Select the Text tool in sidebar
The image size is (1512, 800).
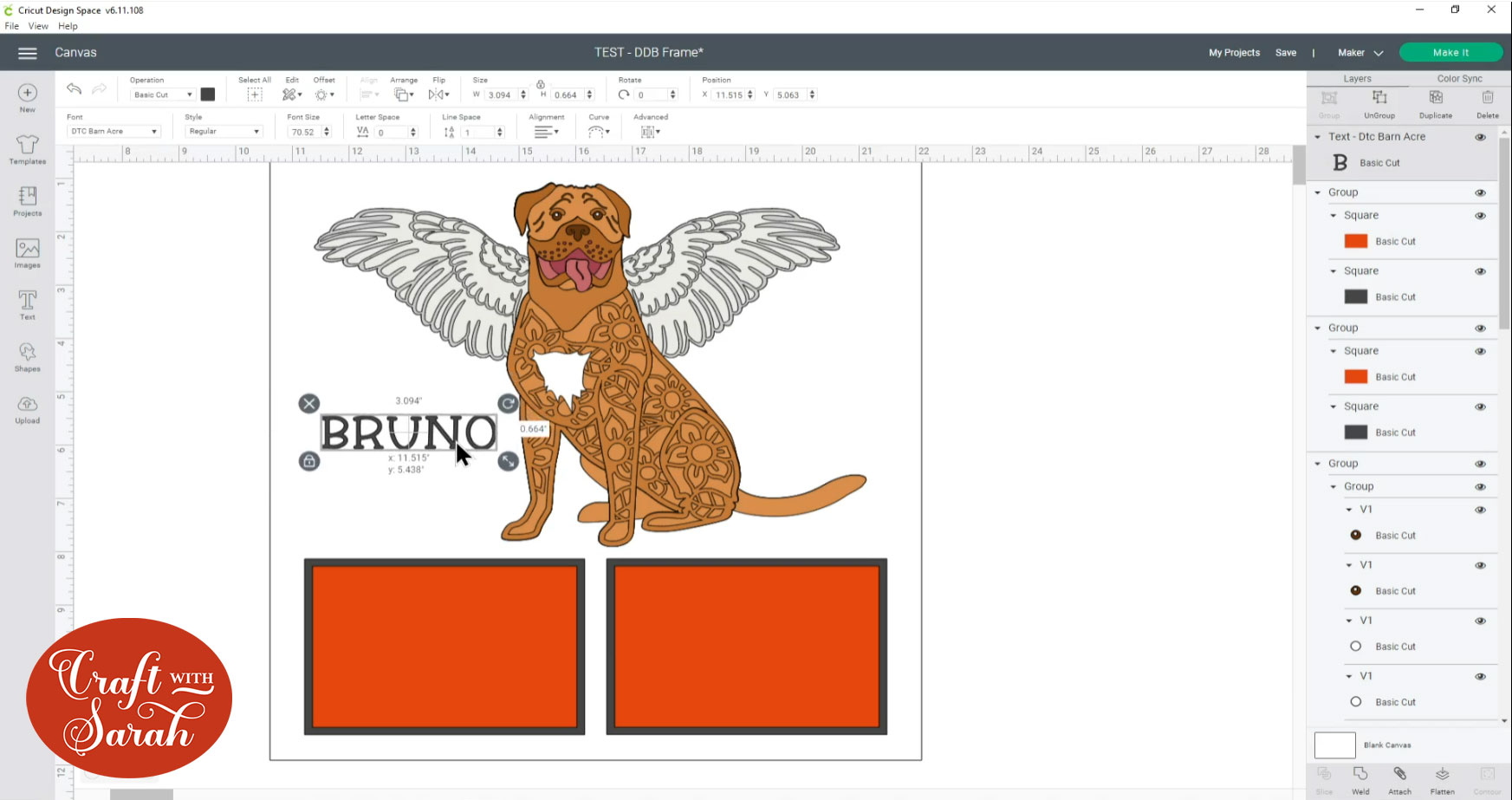[x=28, y=305]
